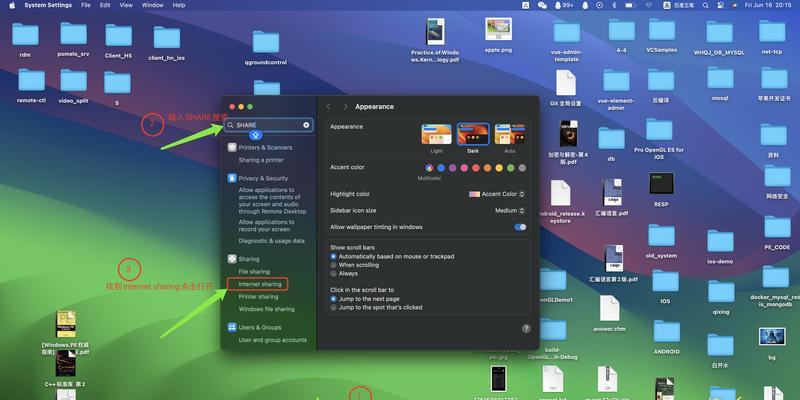
Task: Select the RESP terminal file icon
Action: [661, 183]
